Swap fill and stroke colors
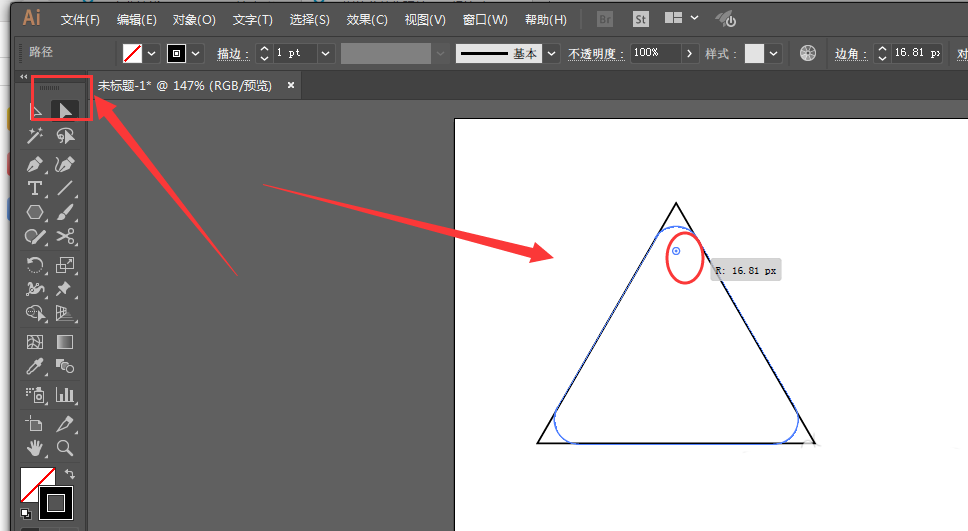Screen dimensions: 968x531 (x=70, y=474)
